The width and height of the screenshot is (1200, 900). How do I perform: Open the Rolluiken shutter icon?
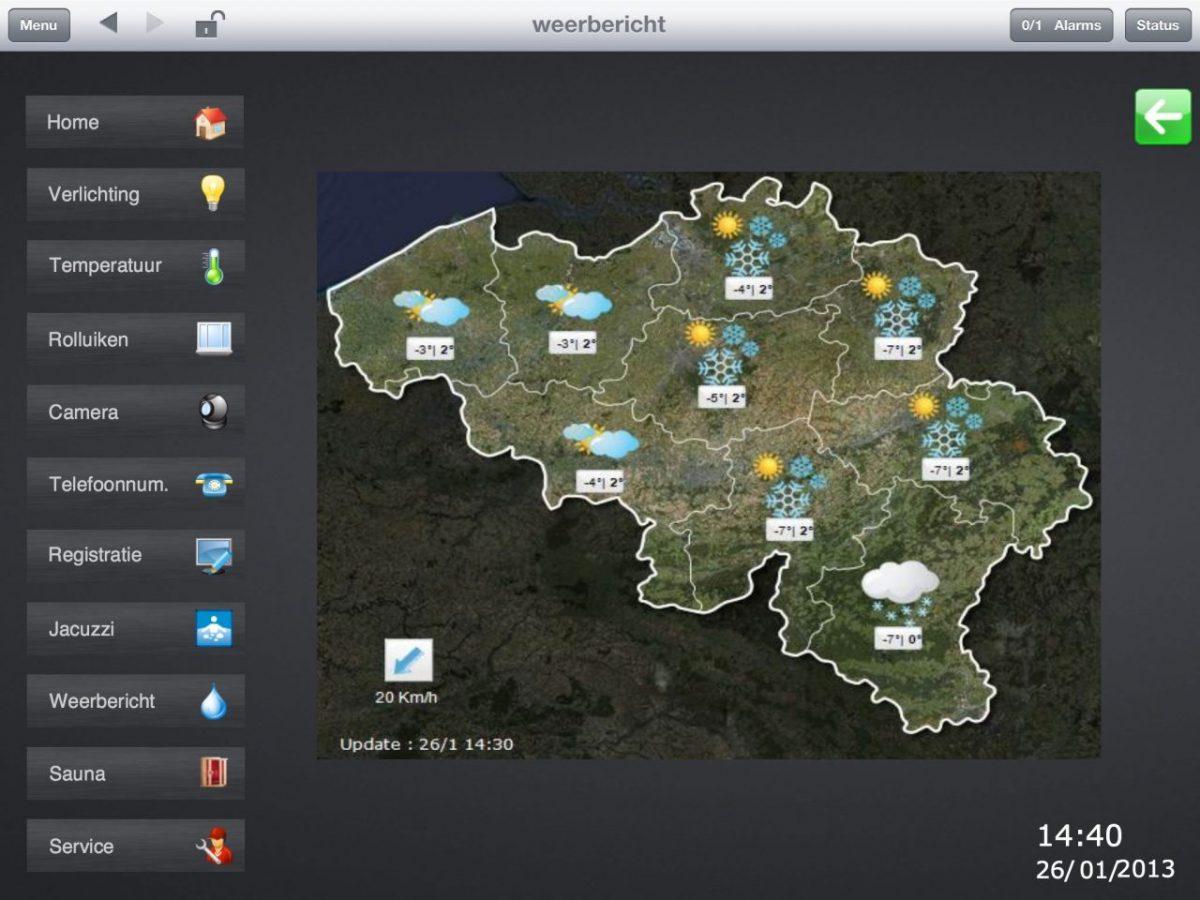(x=213, y=339)
